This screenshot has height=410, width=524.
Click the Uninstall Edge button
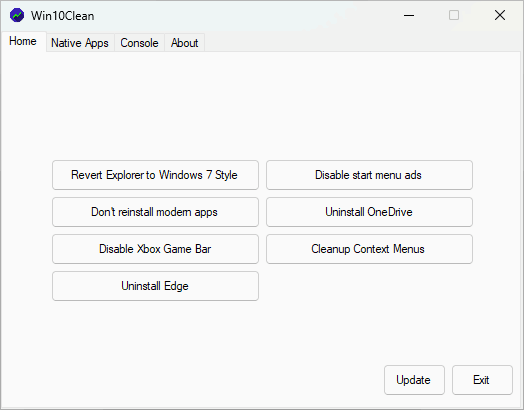tap(155, 286)
